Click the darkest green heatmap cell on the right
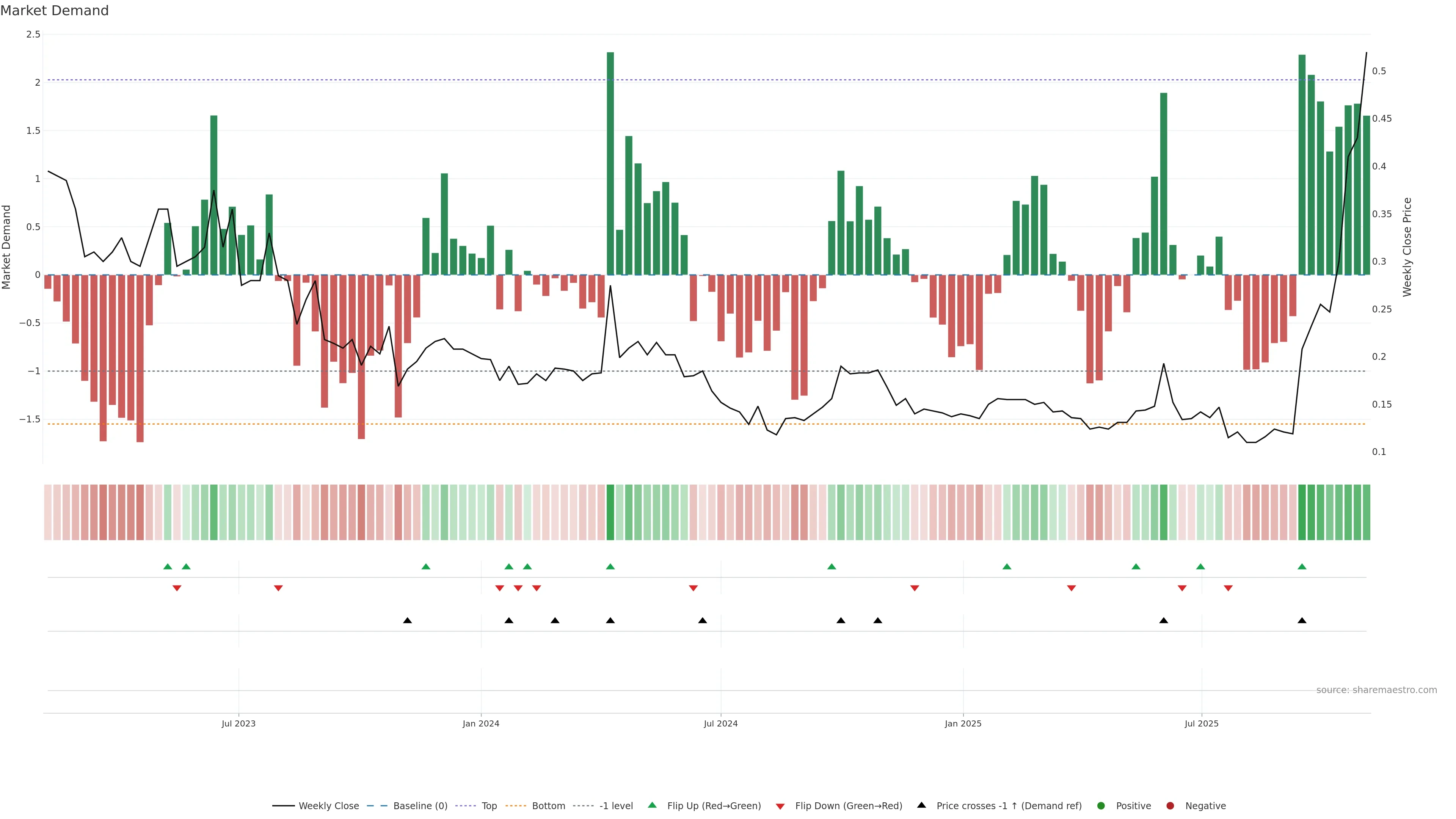 pos(1302,512)
